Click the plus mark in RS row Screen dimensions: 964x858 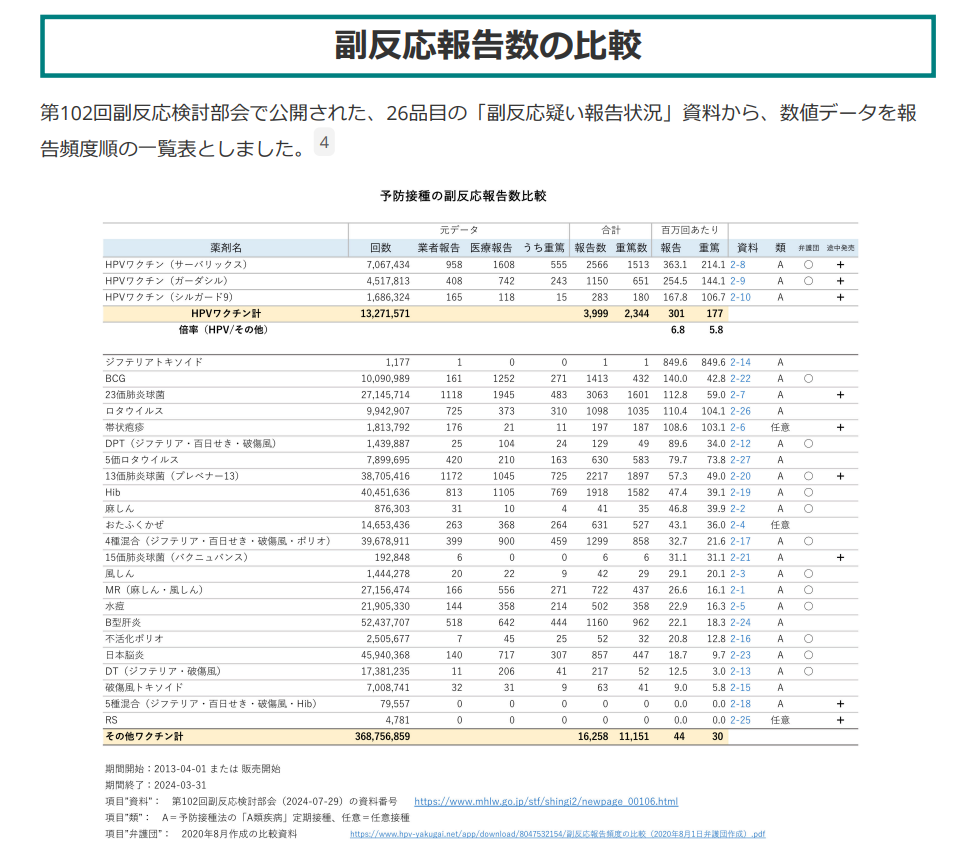point(840,720)
